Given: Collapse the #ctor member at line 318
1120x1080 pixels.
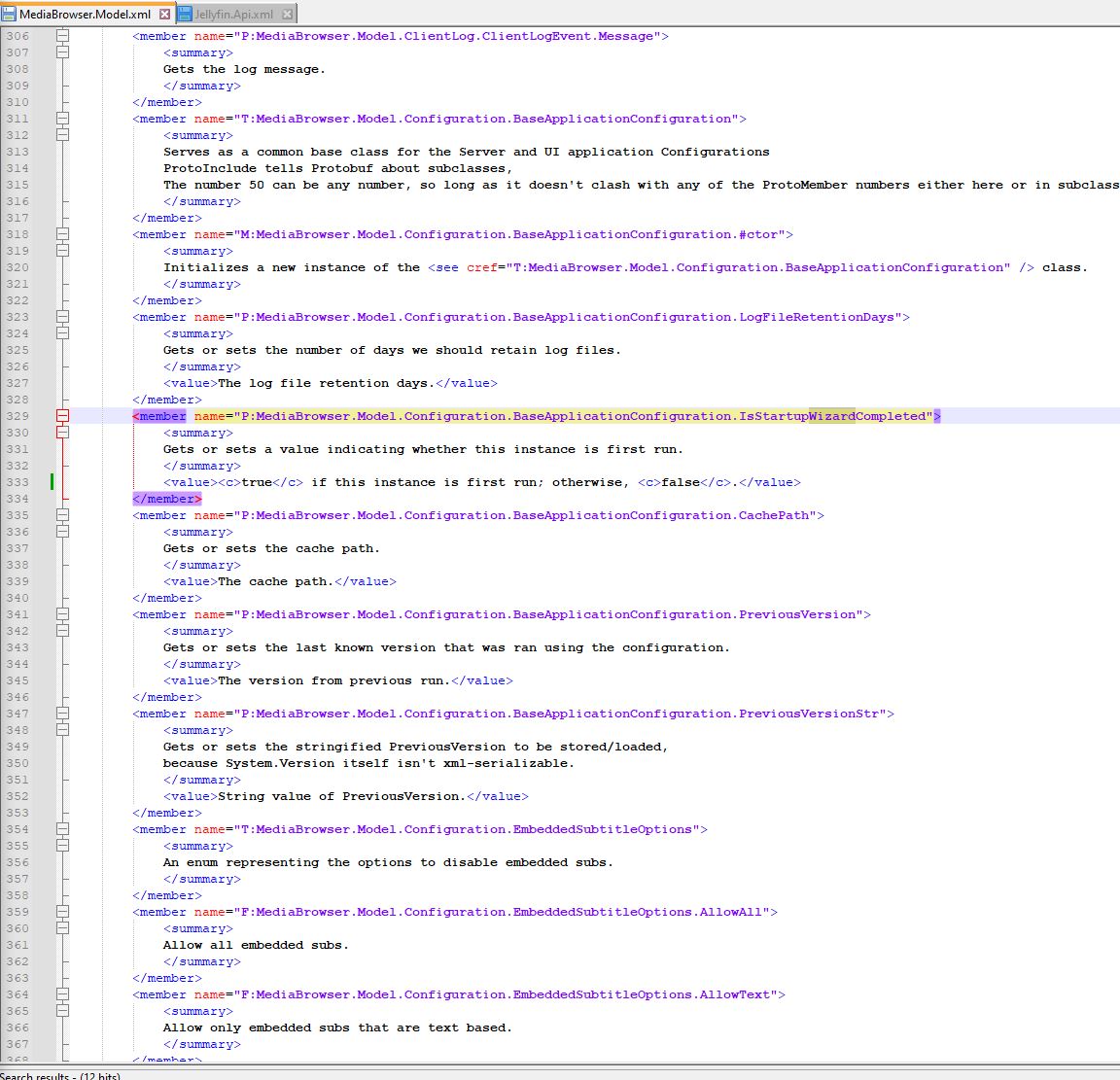Looking at the screenshot, I should pos(63,234).
